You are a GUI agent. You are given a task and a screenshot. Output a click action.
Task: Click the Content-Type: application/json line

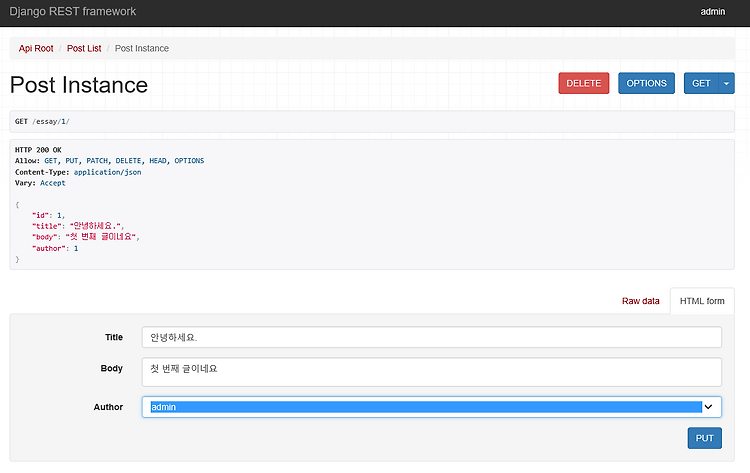click(x=78, y=172)
